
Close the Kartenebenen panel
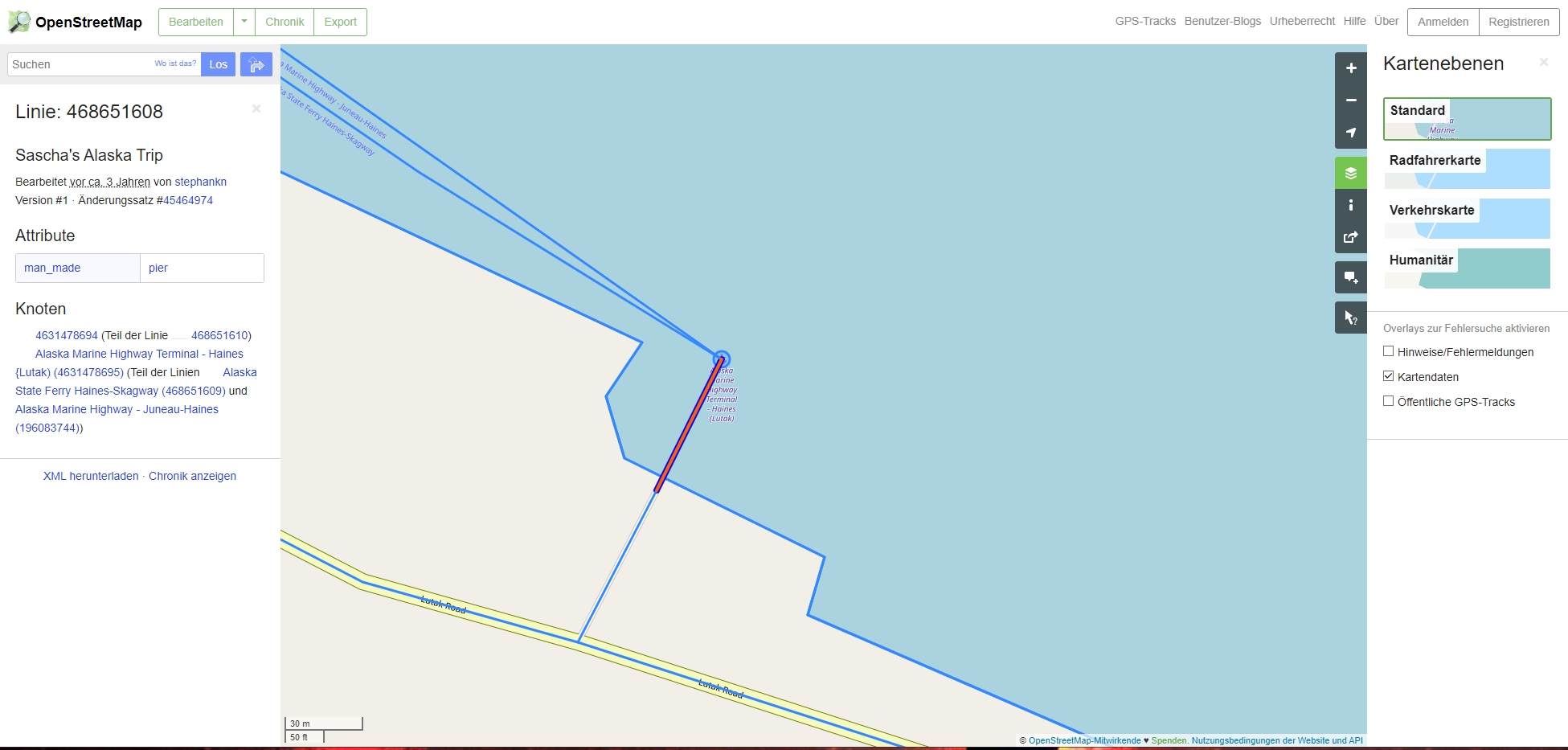(x=1543, y=62)
